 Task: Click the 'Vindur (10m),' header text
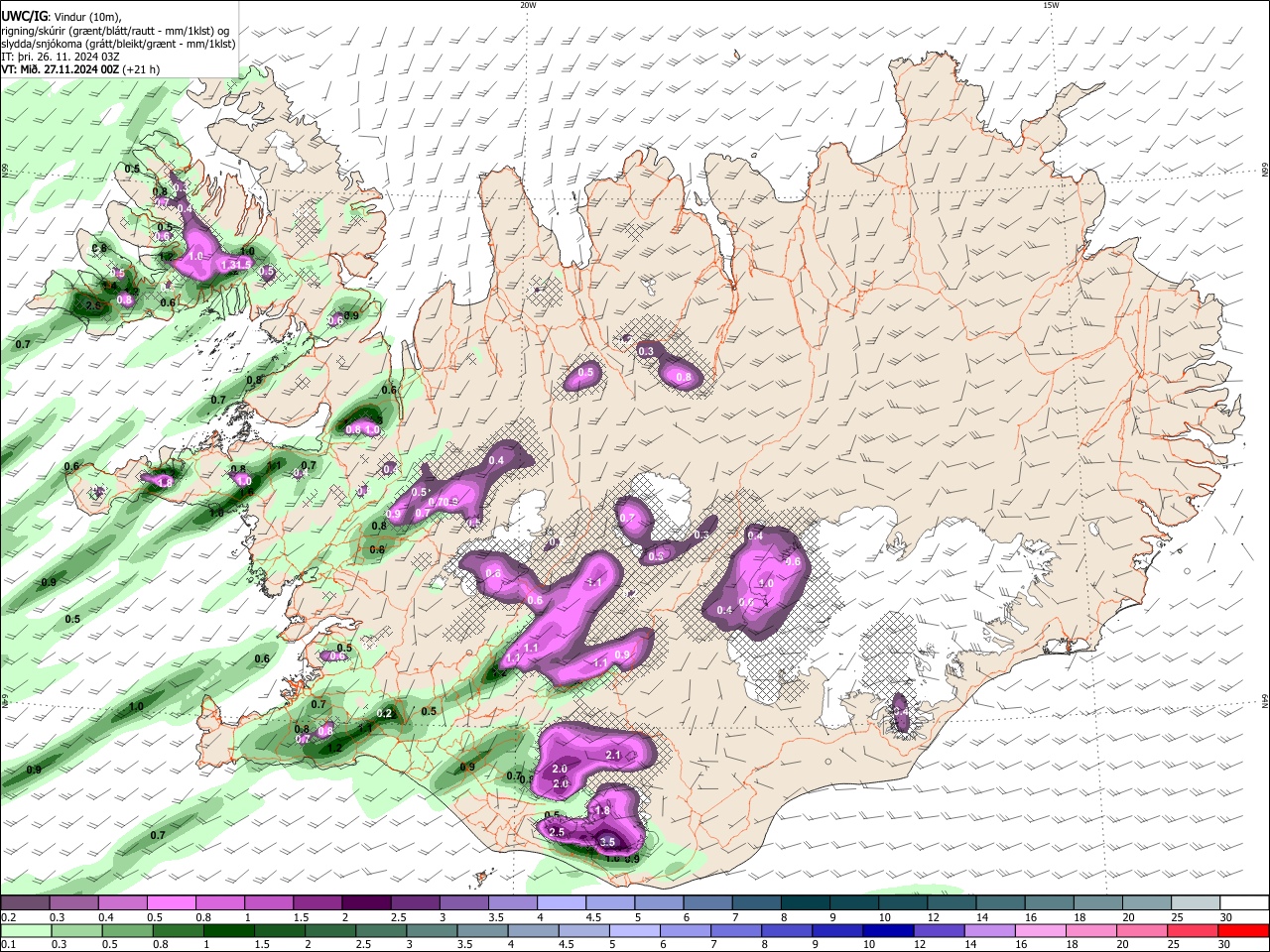[x=86, y=17]
